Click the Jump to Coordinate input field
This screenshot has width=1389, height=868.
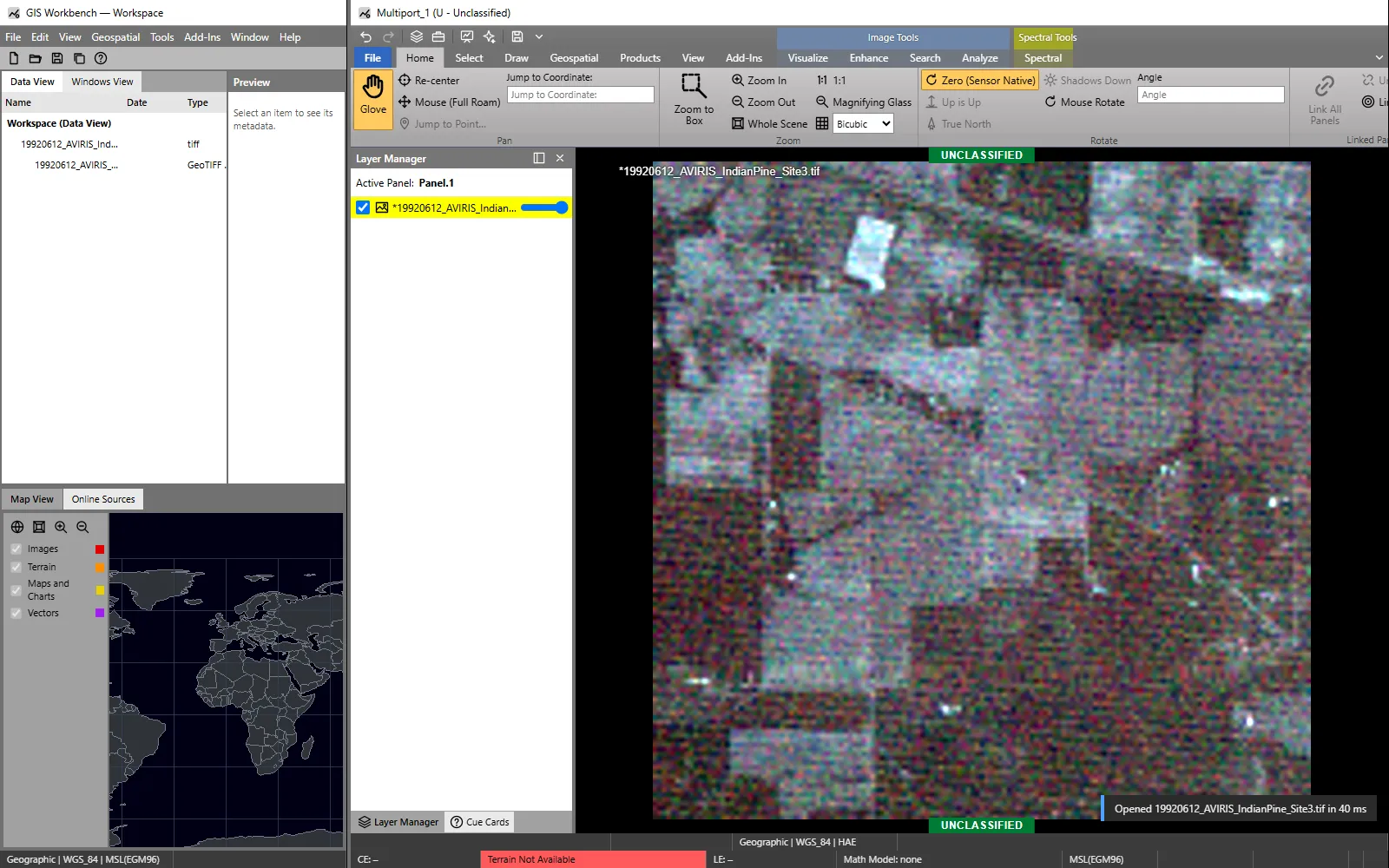(580, 95)
